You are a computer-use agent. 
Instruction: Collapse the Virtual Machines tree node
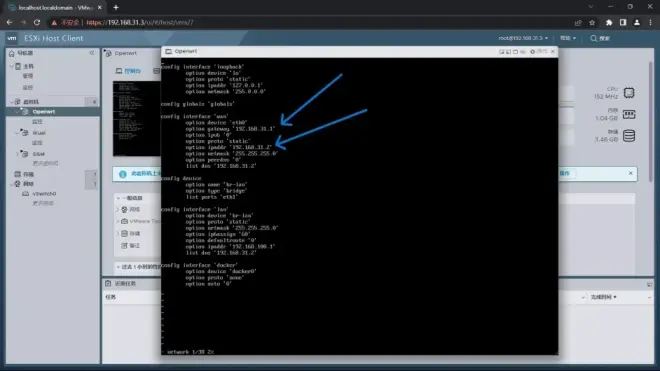tap(11, 102)
